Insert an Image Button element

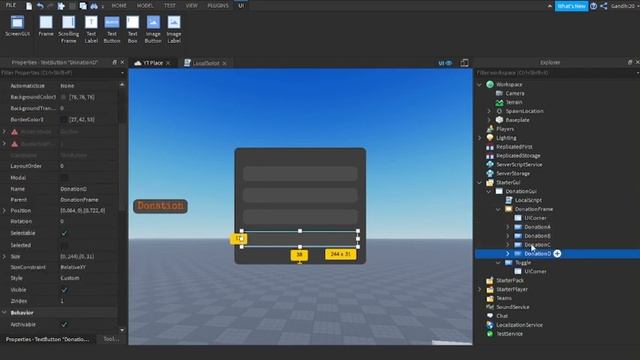pos(153,29)
